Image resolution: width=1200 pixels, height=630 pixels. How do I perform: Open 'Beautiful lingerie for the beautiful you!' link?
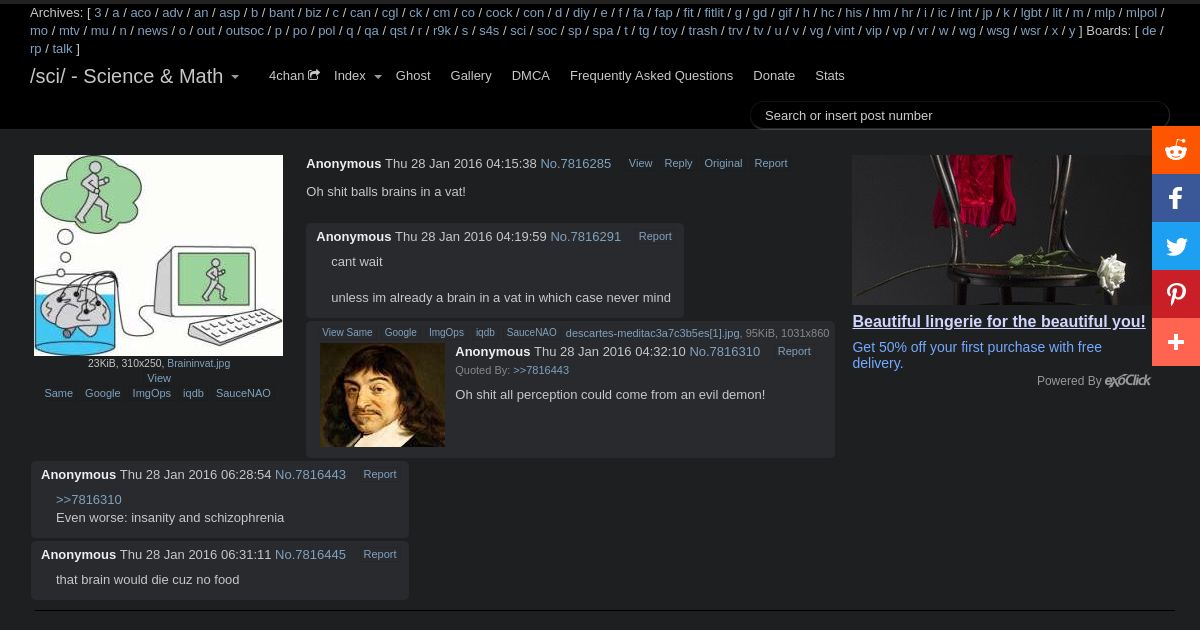click(x=999, y=321)
